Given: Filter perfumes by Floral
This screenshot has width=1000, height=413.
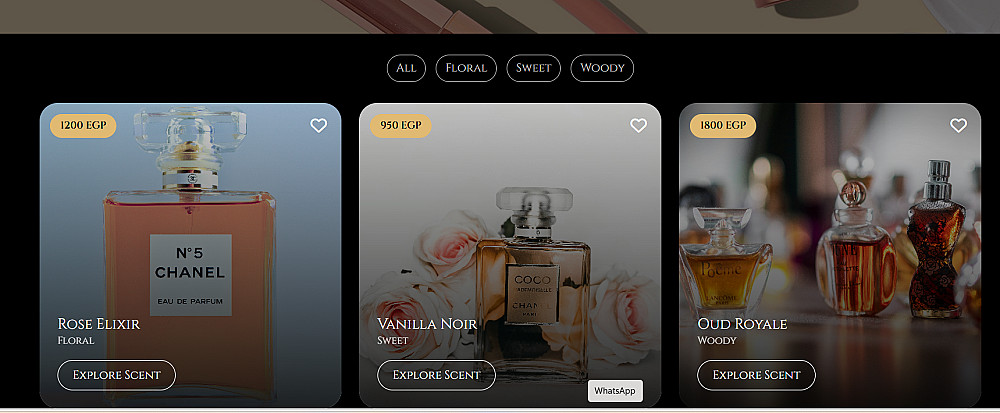Looking at the screenshot, I should (x=466, y=68).
